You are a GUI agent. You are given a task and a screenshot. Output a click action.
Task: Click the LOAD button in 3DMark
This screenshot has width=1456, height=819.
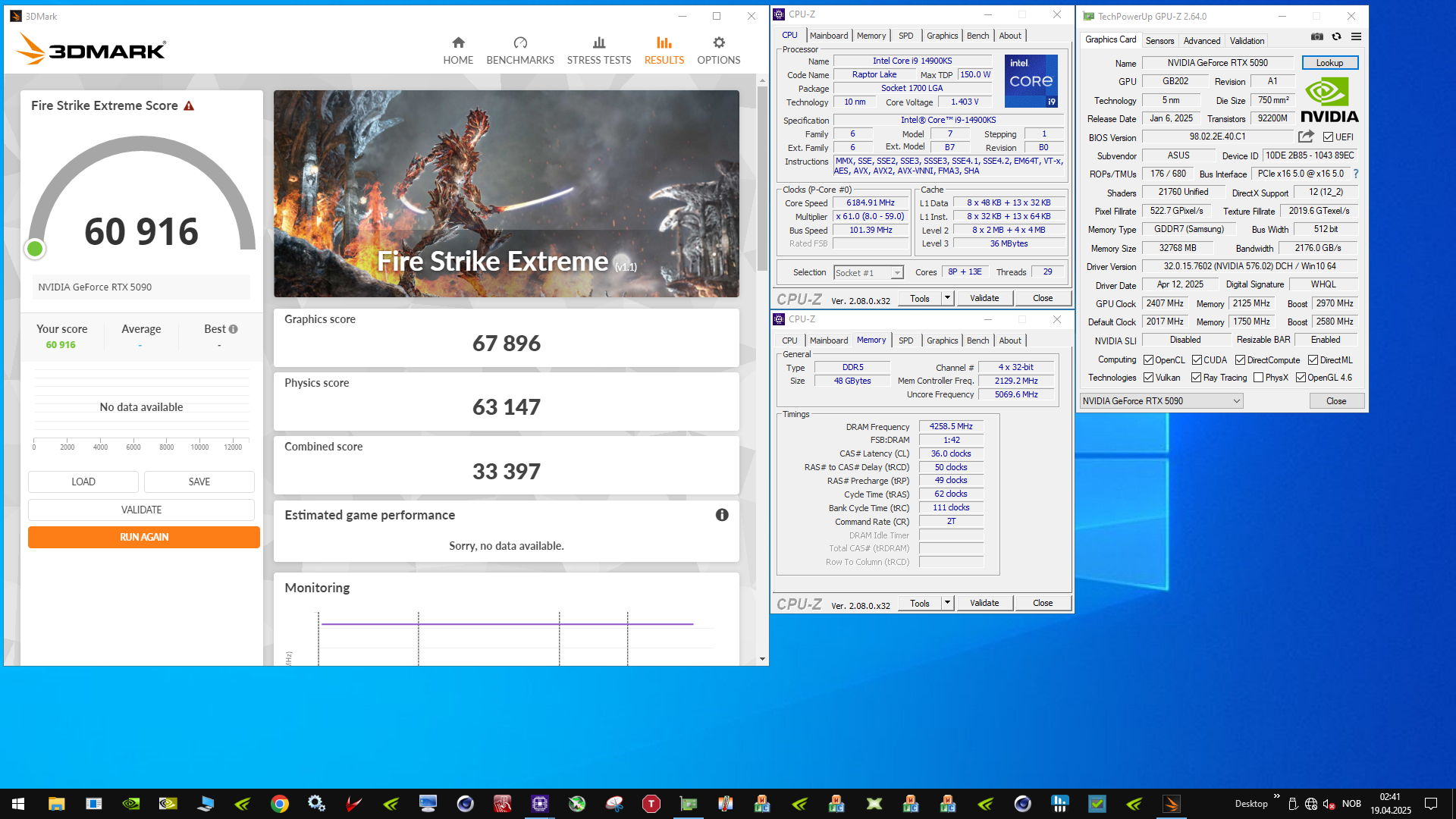coord(83,482)
